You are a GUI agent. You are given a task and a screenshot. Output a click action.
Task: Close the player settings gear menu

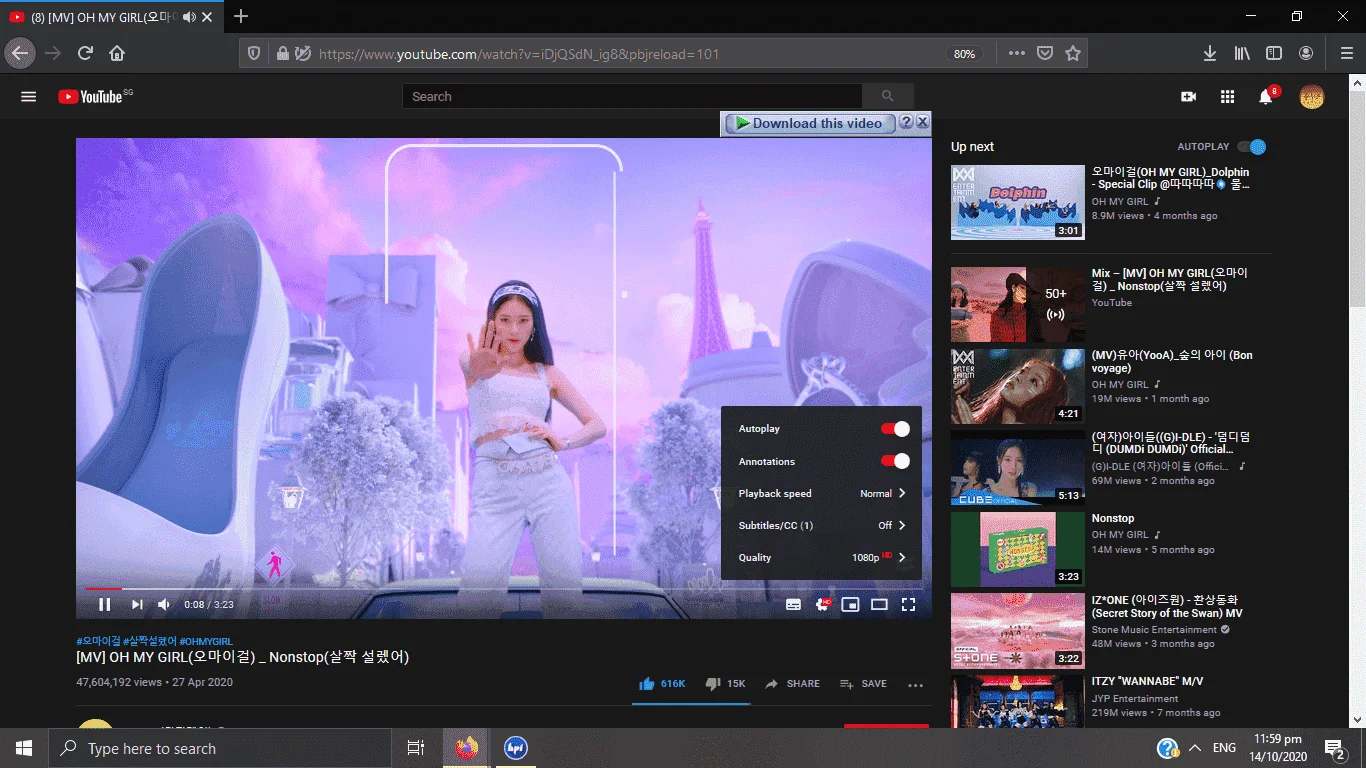click(x=823, y=604)
